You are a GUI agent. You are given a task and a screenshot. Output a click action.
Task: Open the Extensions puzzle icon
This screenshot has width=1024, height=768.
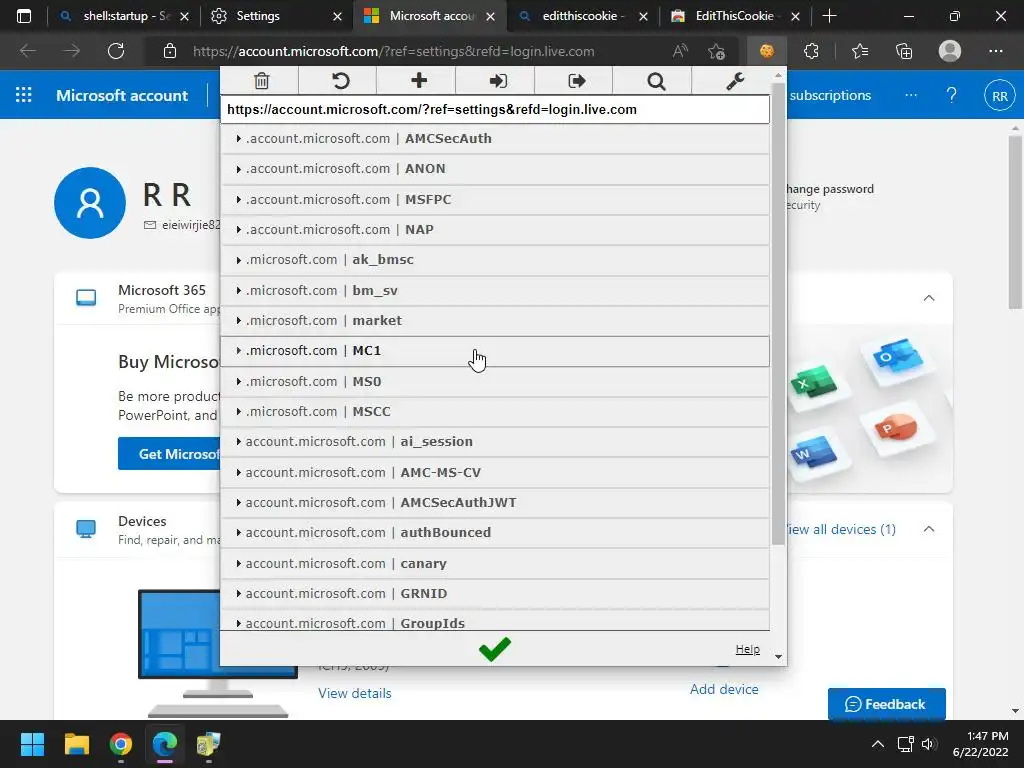point(811,51)
